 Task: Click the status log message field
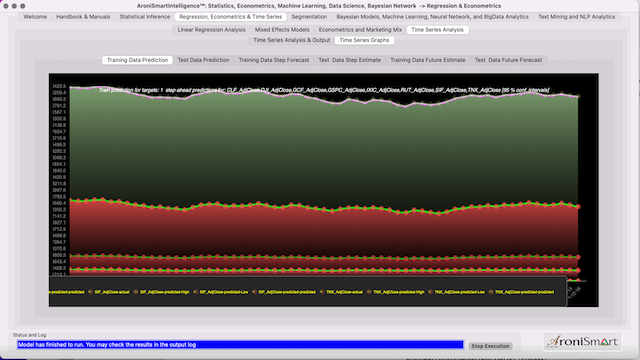tap(240, 345)
